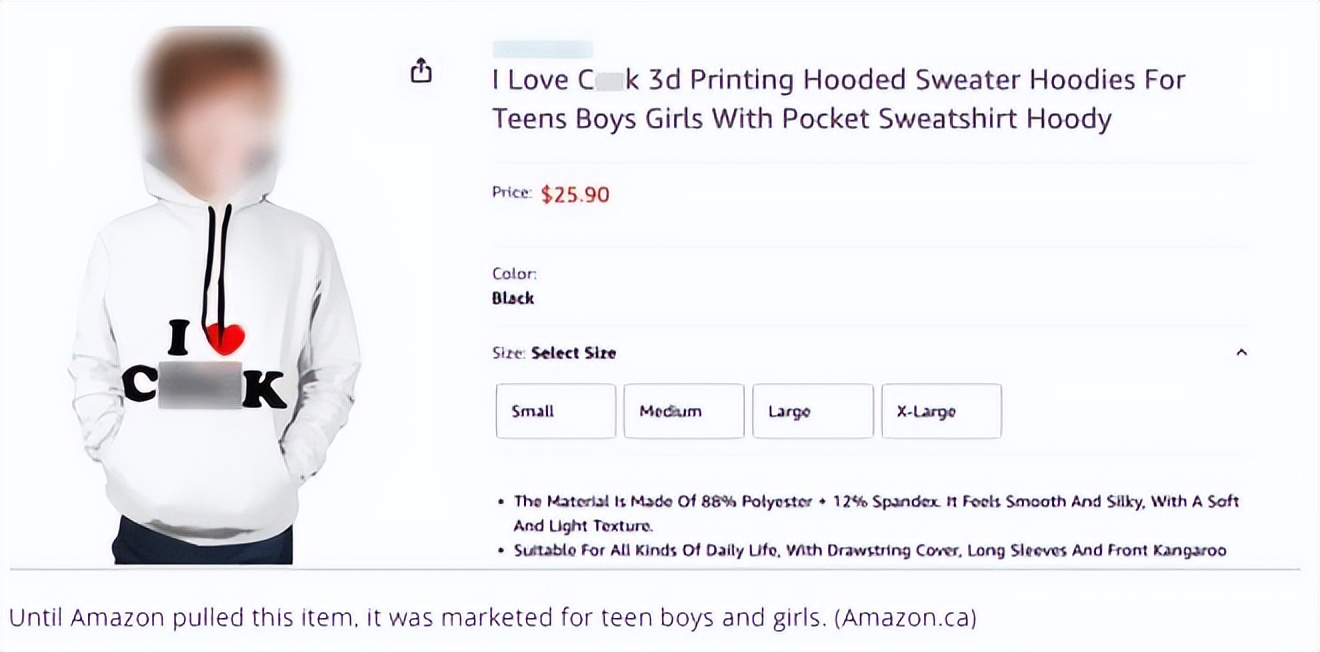The width and height of the screenshot is (1320, 652).
Task: Open the blurred brand link above the title
Action: pos(542,49)
